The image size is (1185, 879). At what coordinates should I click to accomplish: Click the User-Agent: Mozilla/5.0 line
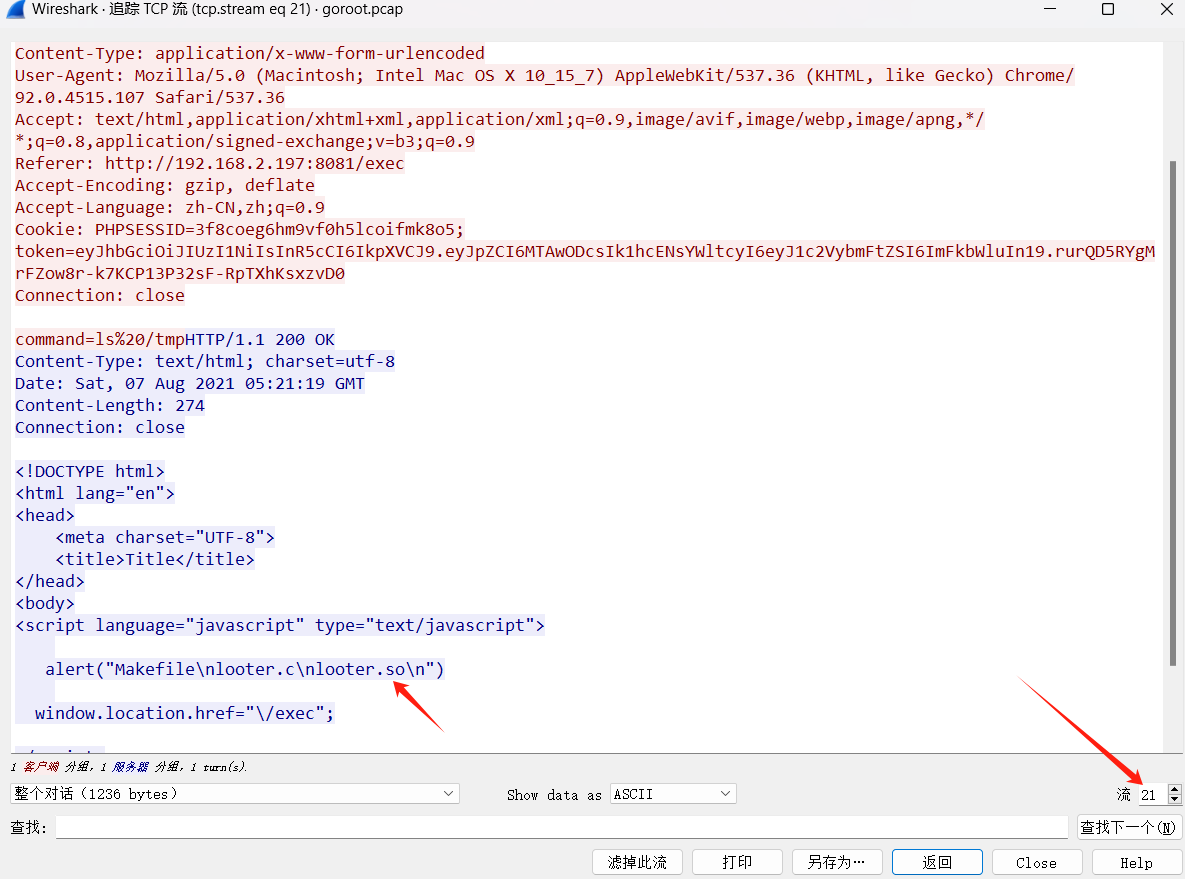544,76
